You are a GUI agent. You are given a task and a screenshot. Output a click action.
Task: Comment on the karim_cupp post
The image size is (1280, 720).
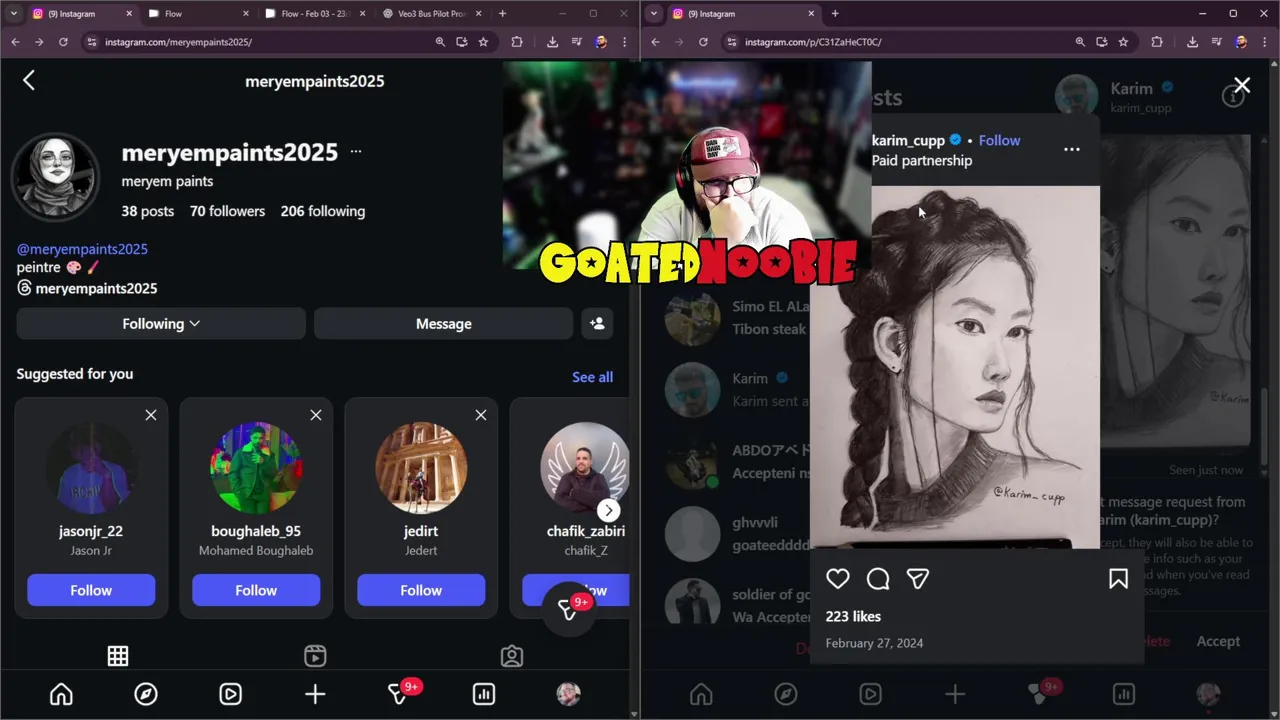[878, 579]
